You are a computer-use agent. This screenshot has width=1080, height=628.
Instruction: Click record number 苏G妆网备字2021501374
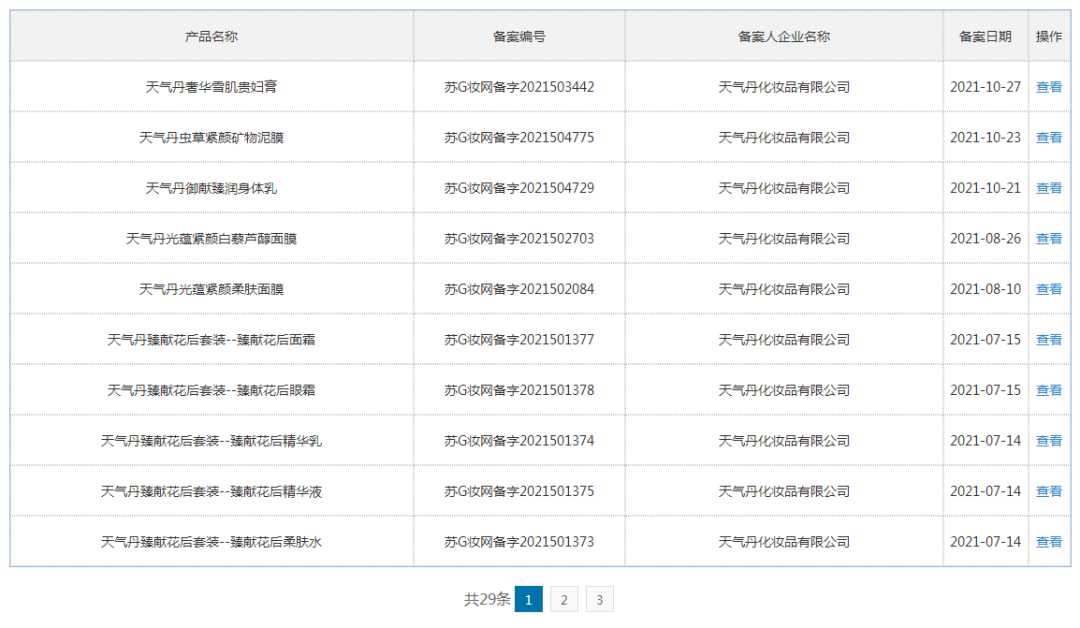[519, 441]
